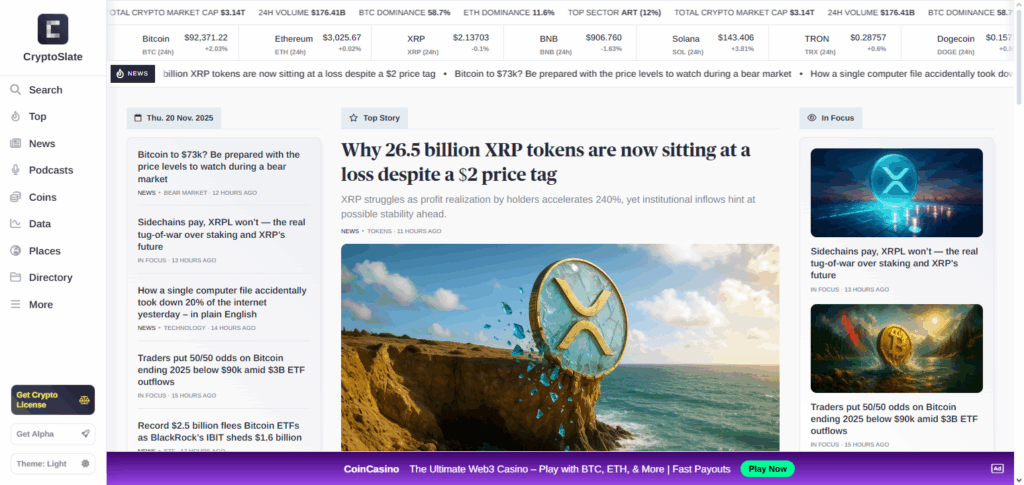Viewport: 1024px width, 485px height.
Task: Select the Top Story tab
Action: (x=374, y=118)
